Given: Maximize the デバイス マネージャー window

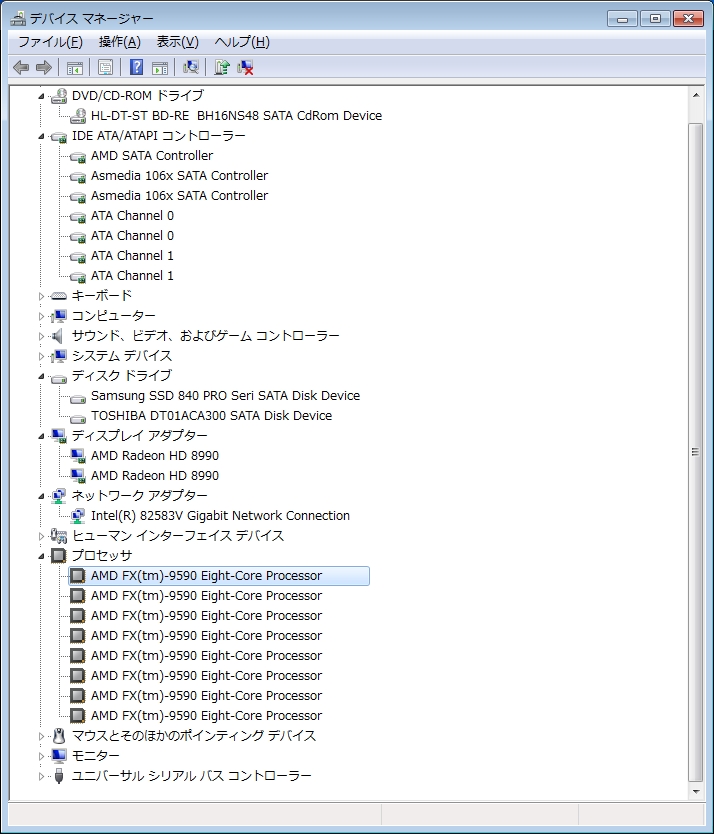Looking at the screenshot, I should [655, 19].
